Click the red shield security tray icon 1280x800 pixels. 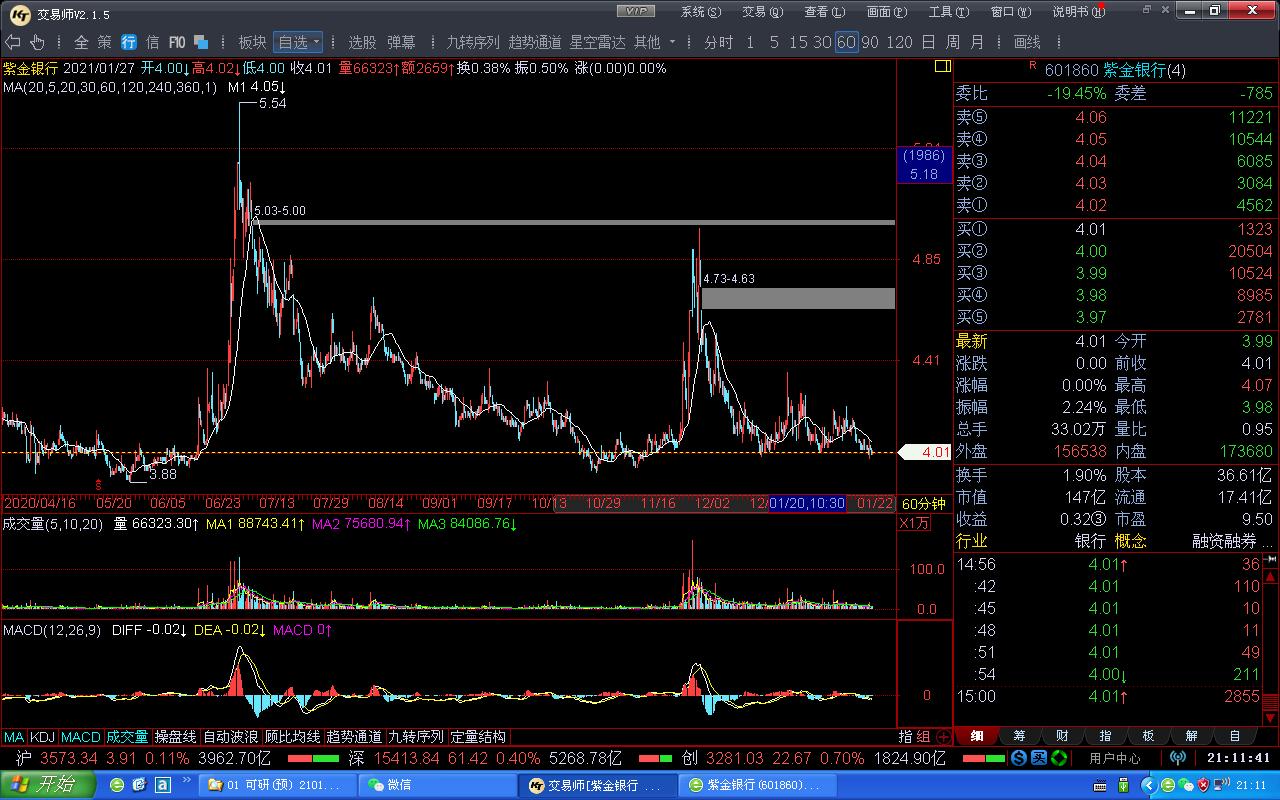click(1203, 785)
